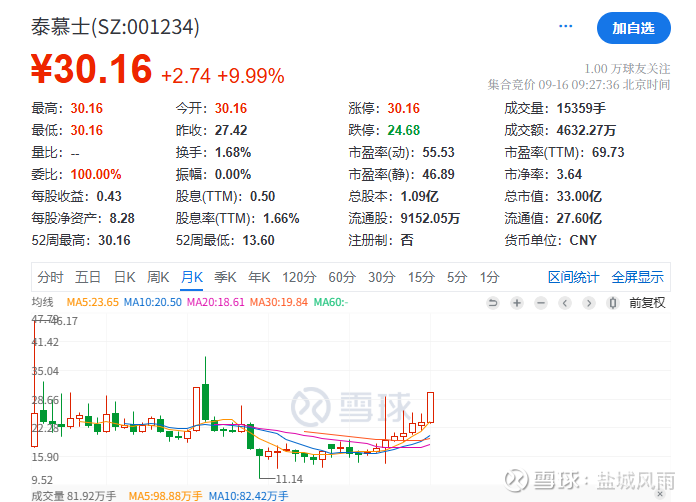696x502 pixels.
Task: Click the small x close icon at bottom right
Action: [x=660, y=494]
